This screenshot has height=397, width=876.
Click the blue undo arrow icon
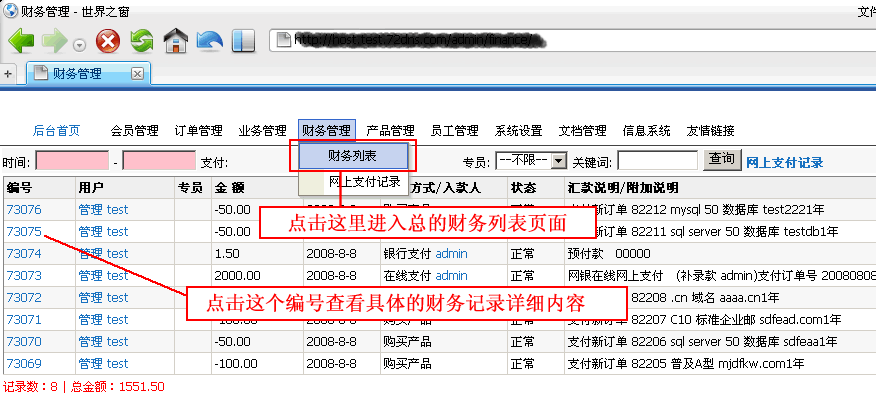(210, 41)
